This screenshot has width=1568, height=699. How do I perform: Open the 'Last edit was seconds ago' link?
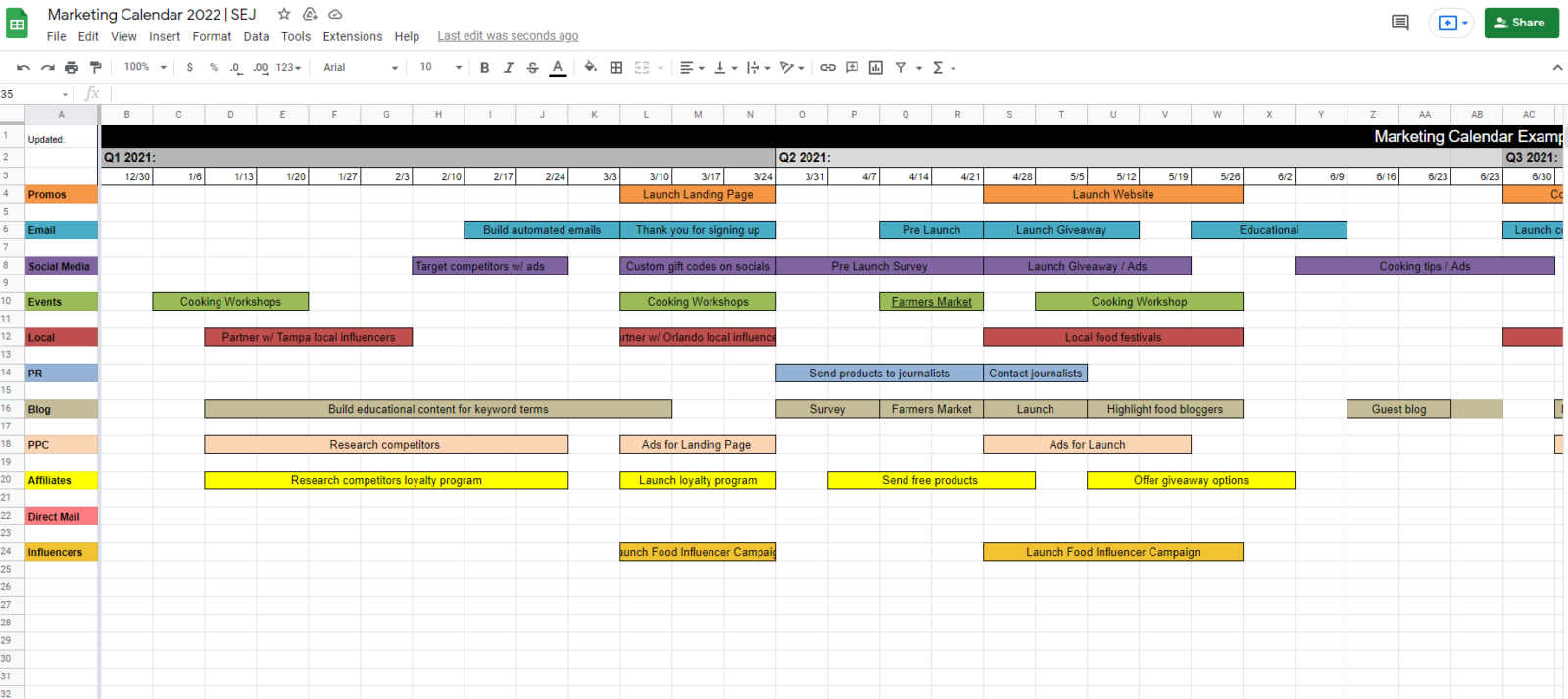[x=508, y=36]
